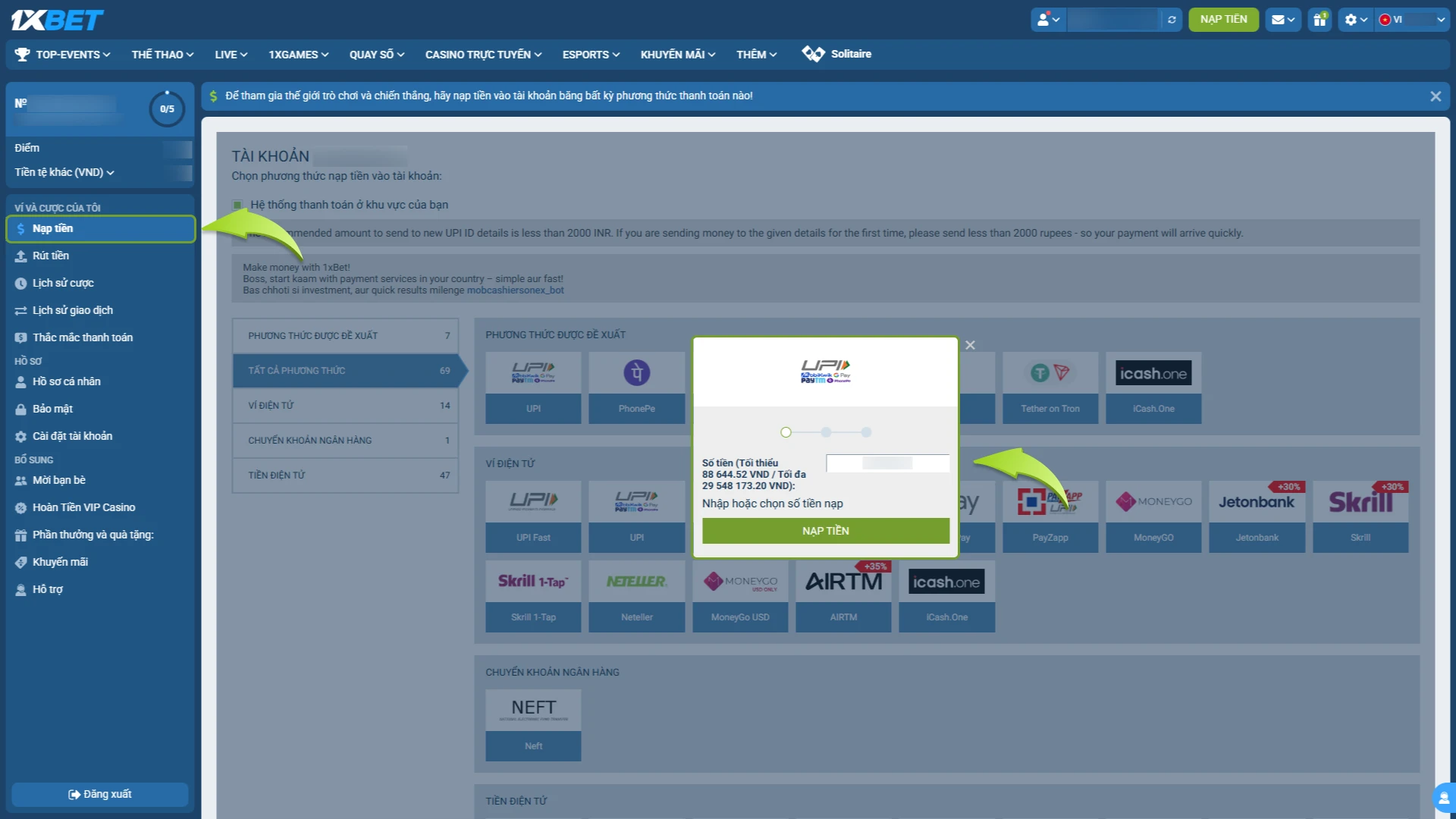Open the mobcashiersonex_bot link

coord(515,290)
